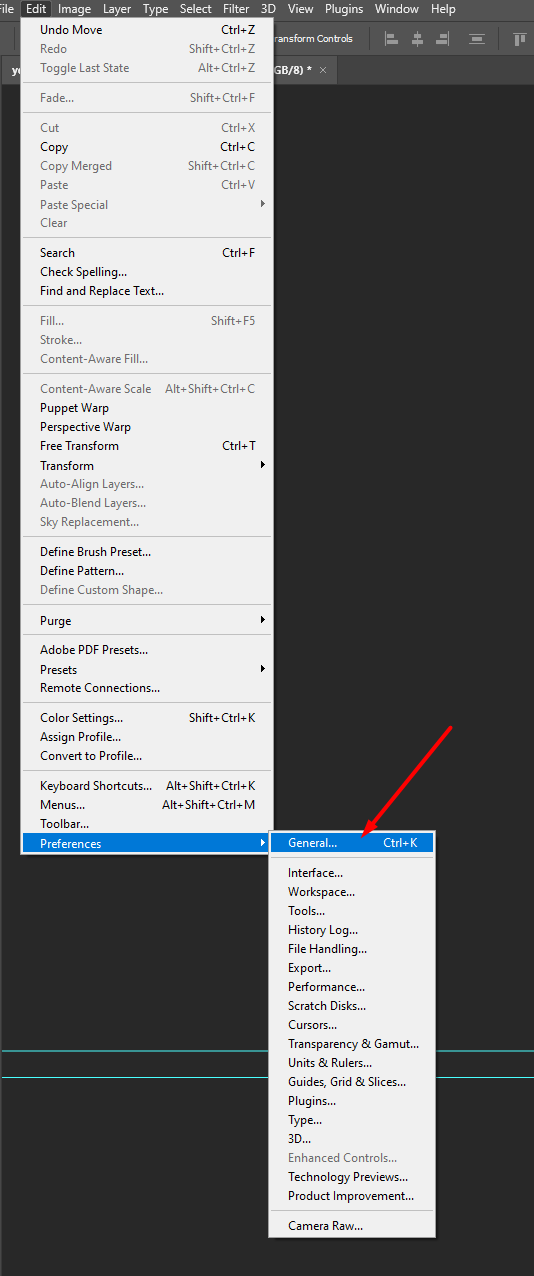Image resolution: width=534 pixels, height=1276 pixels.
Task: Choose Puppet Warp
Action: click(x=147, y=408)
